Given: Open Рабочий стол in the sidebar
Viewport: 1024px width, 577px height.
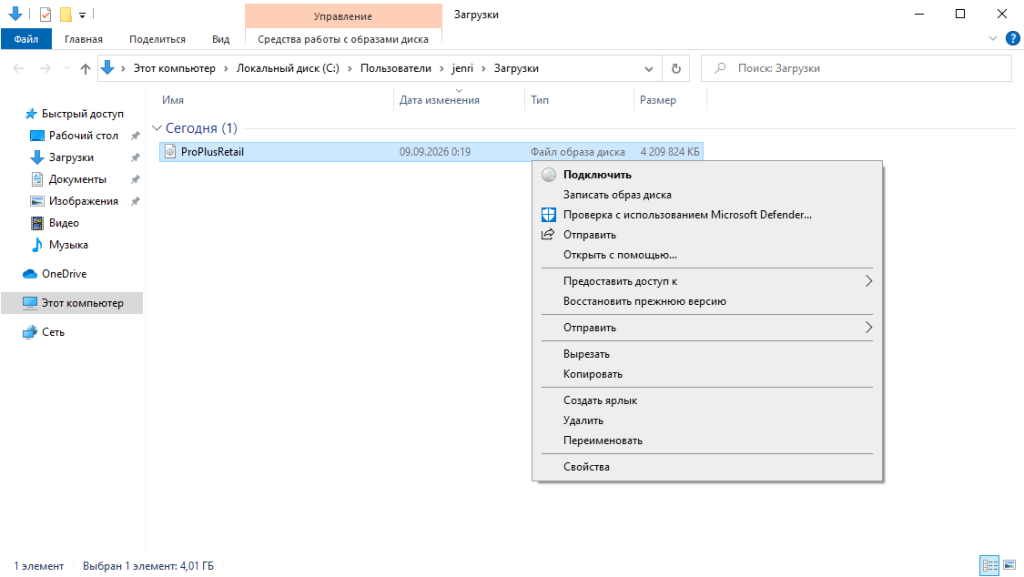Looking at the screenshot, I should pos(84,135).
